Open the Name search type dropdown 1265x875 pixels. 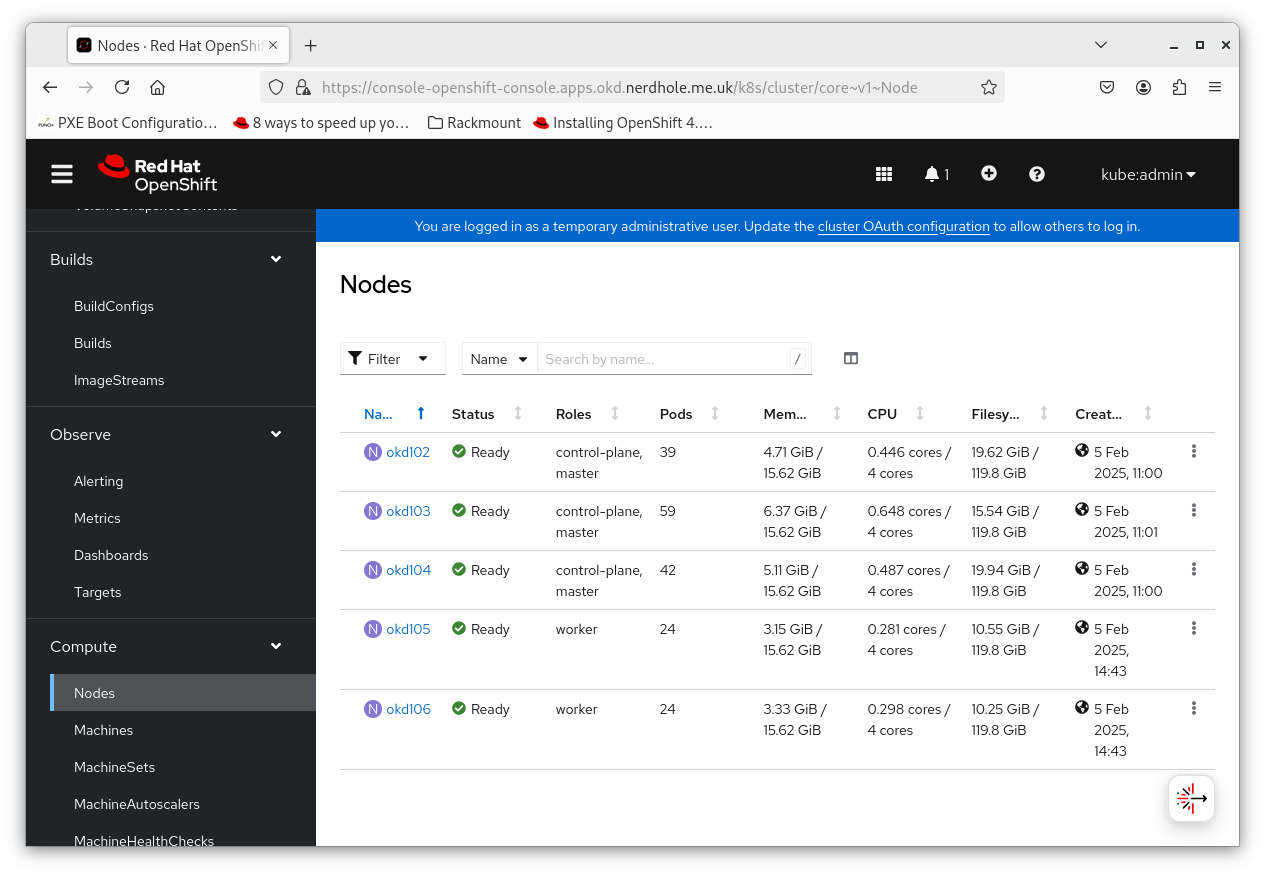[500, 359]
